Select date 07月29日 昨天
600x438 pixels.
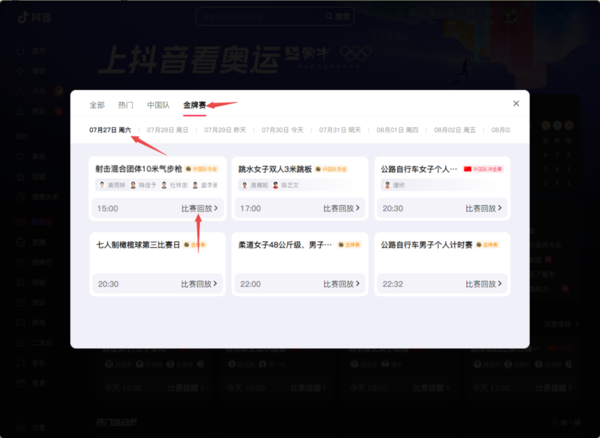(x=225, y=130)
